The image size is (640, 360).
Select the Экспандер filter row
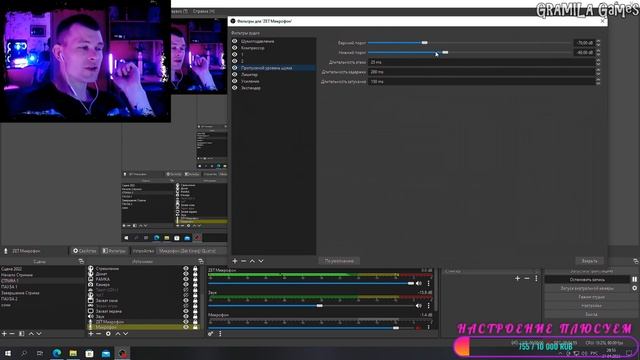click(273, 88)
